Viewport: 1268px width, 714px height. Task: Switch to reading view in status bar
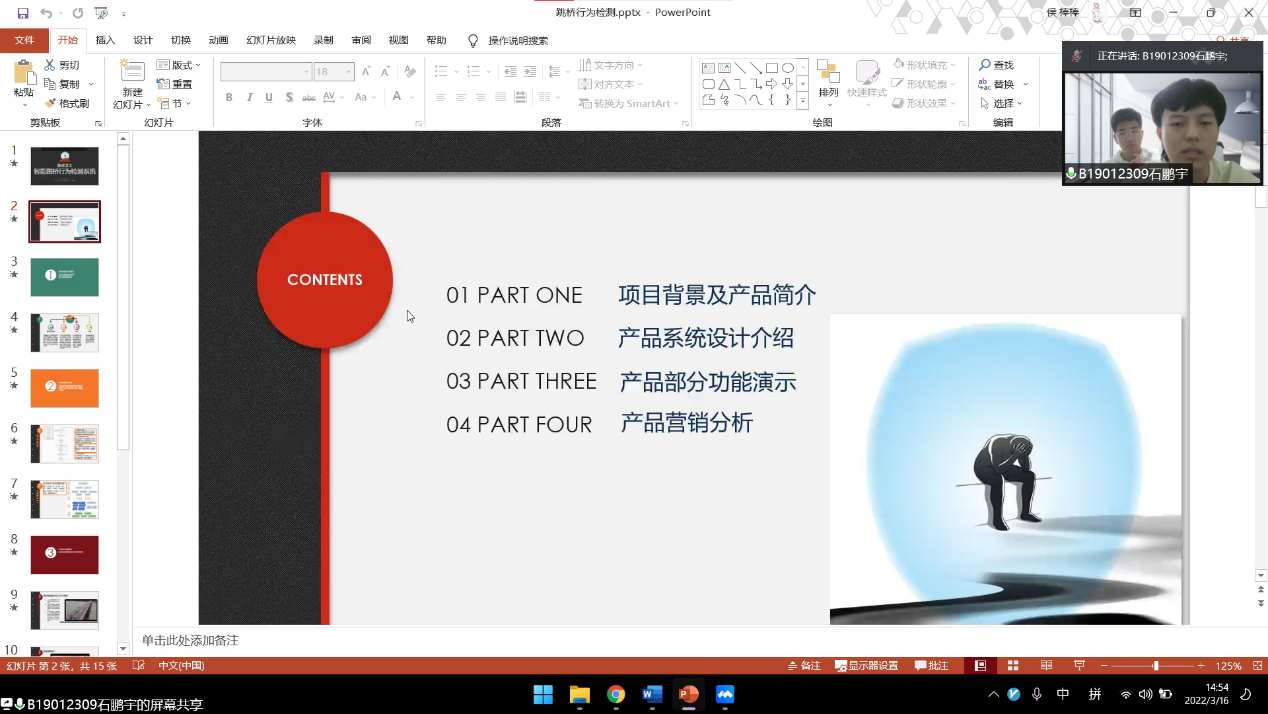coord(1046,666)
